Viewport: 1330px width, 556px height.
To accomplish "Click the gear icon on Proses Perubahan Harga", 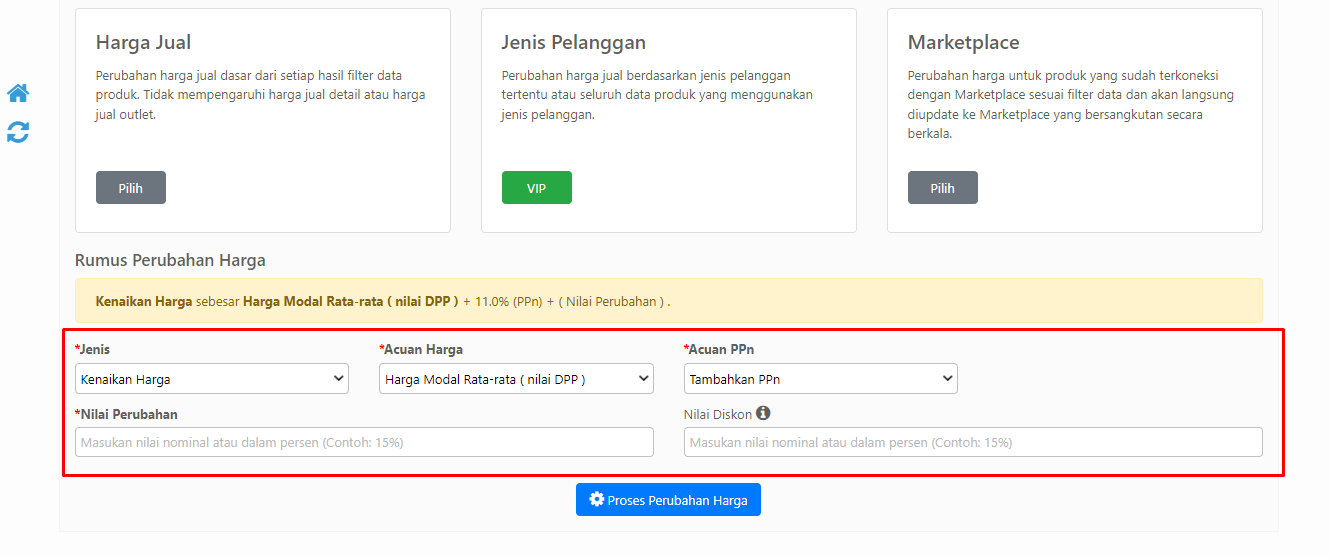I will [x=597, y=500].
